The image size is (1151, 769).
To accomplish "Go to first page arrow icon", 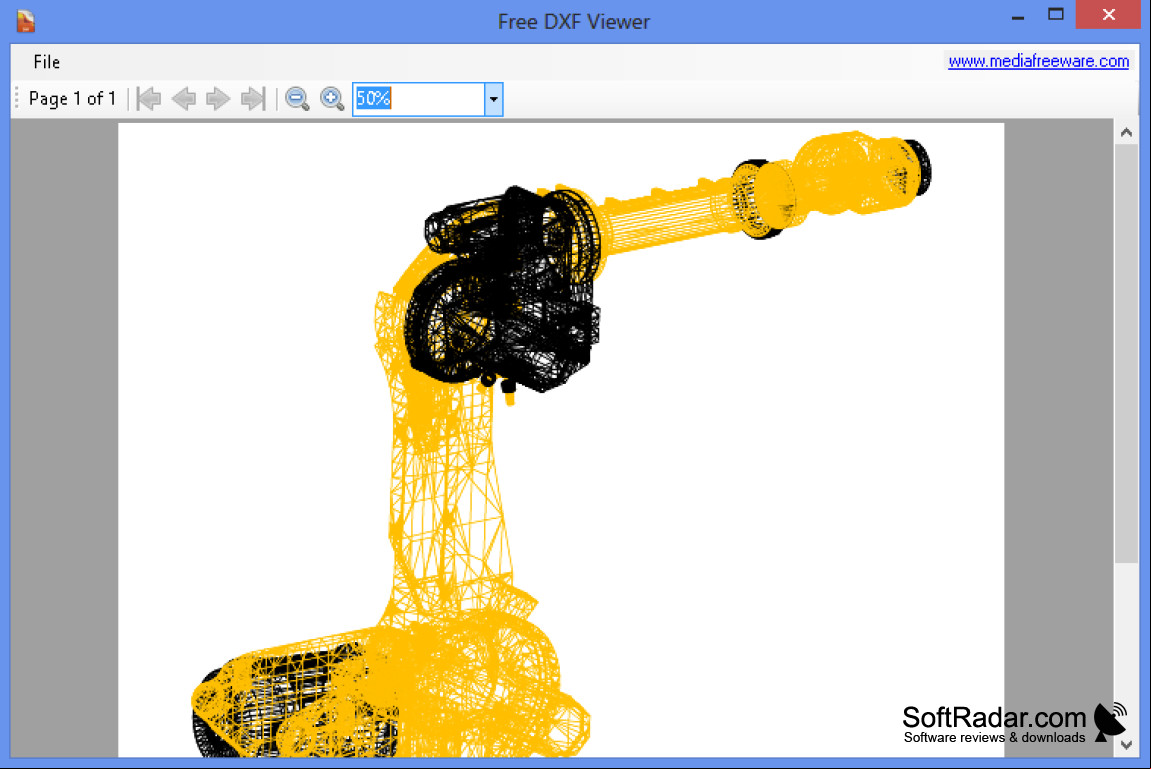I will click(x=149, y=98).
